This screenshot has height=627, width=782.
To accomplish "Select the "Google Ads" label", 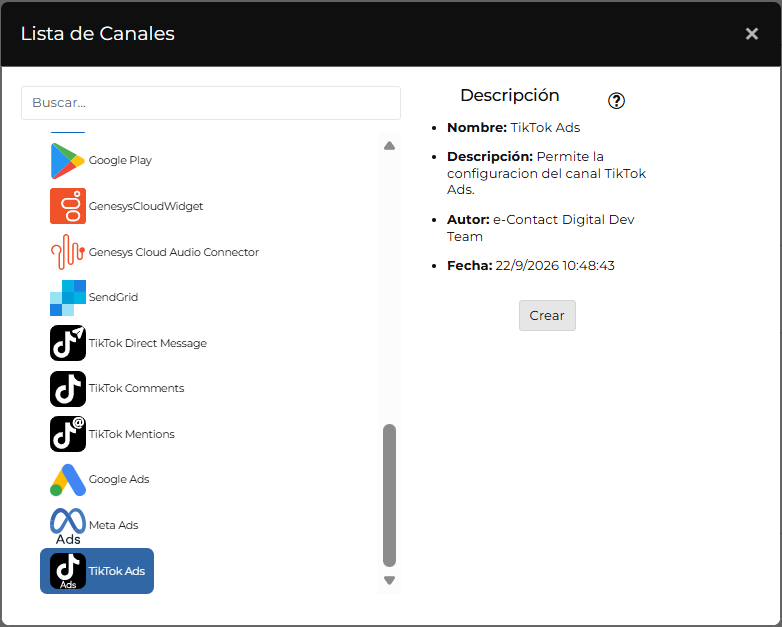I will click(x=119, y=479).
